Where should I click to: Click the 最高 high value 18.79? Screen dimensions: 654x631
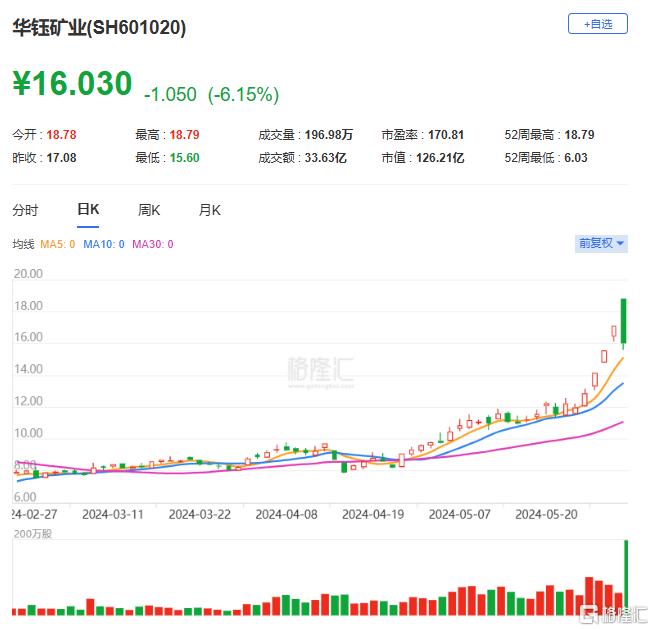(x=184, y=135)
